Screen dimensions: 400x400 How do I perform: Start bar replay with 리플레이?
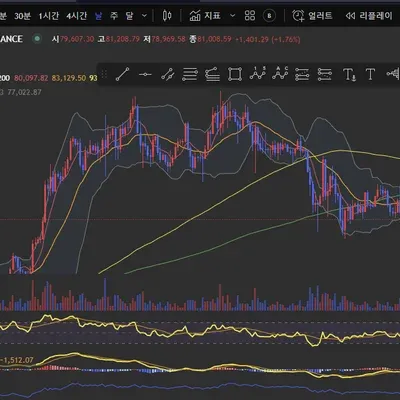click(369, 16)
